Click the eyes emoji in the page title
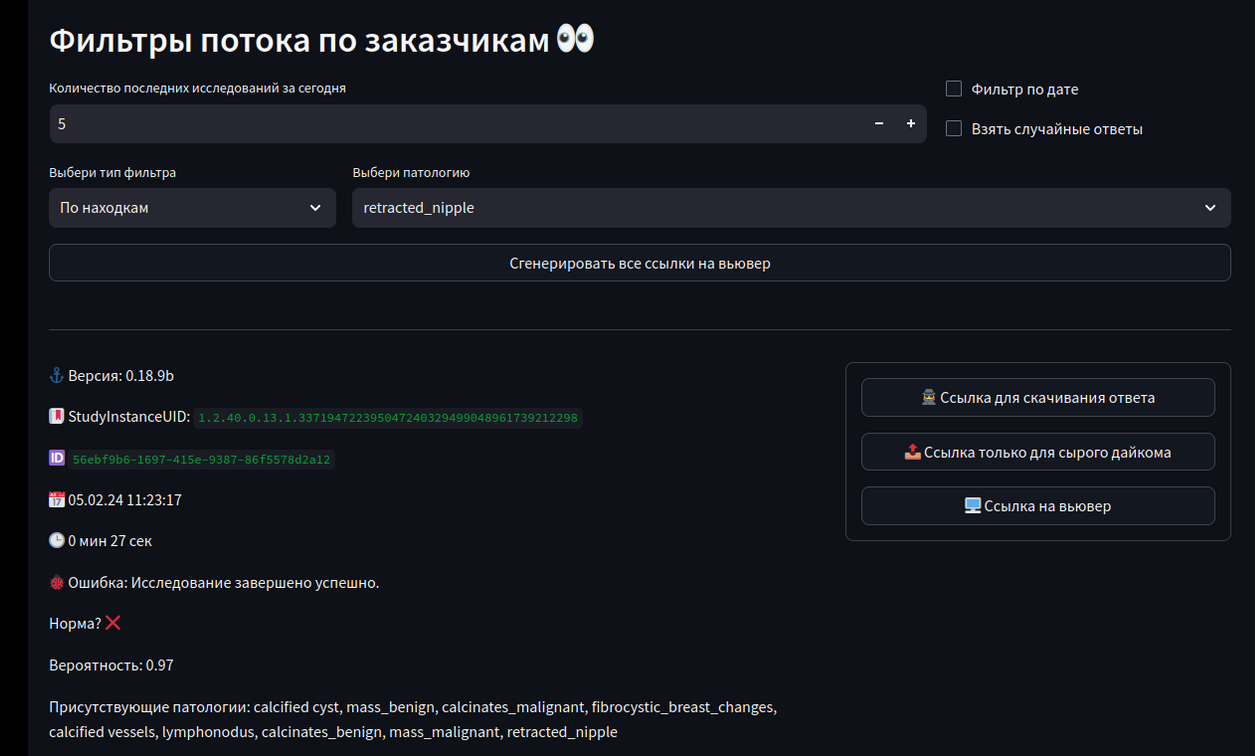Image resolution: width=1255 pixels, height=756 pixels. 575,40
